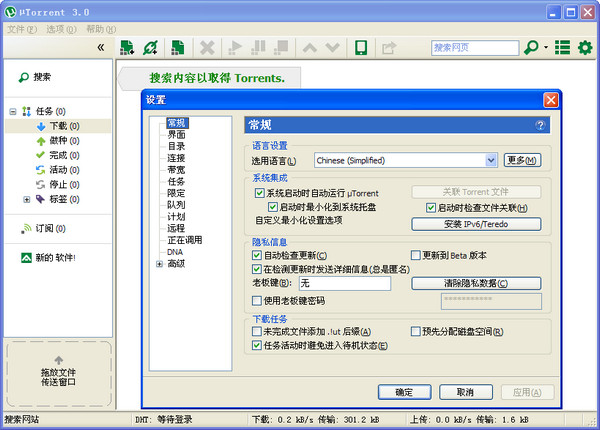Click the green magnifier search icon

532,47
